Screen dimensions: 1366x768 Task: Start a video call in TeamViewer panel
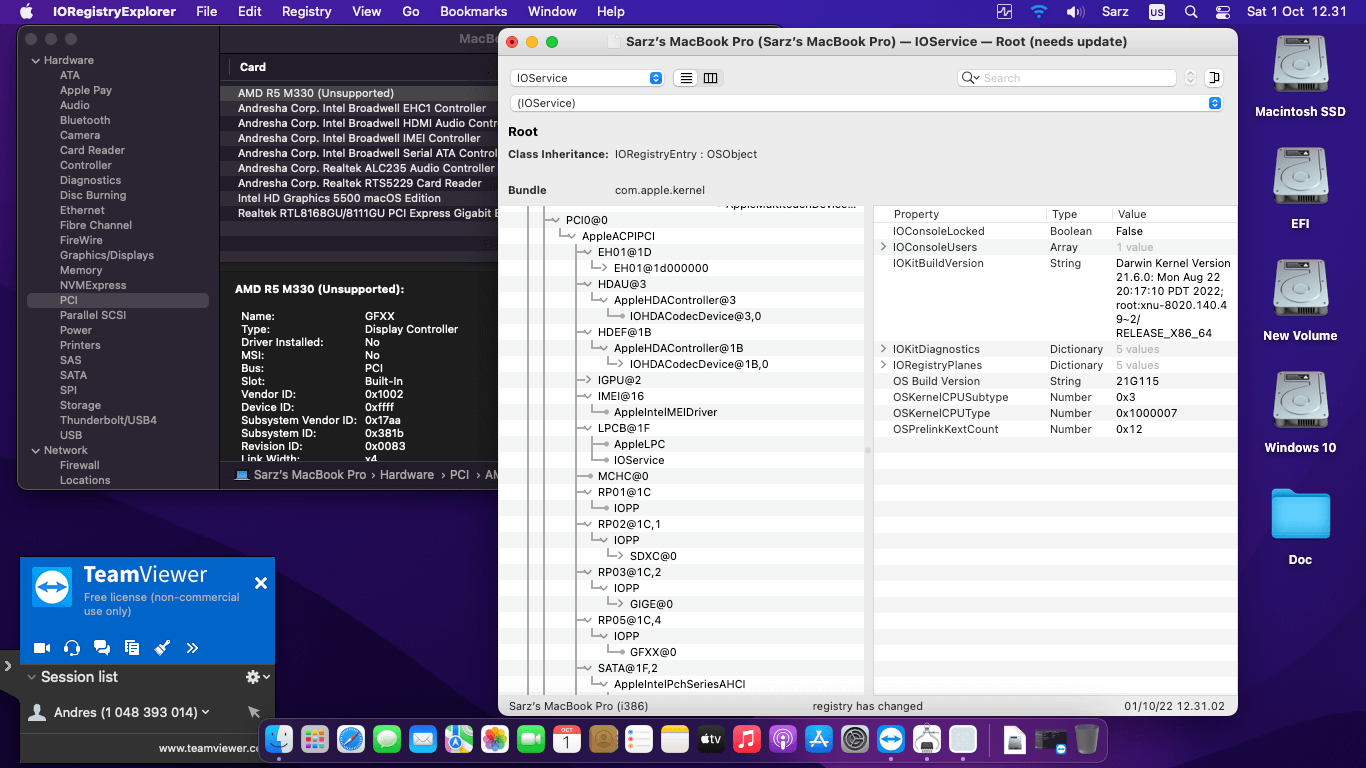tap(42, 647)
